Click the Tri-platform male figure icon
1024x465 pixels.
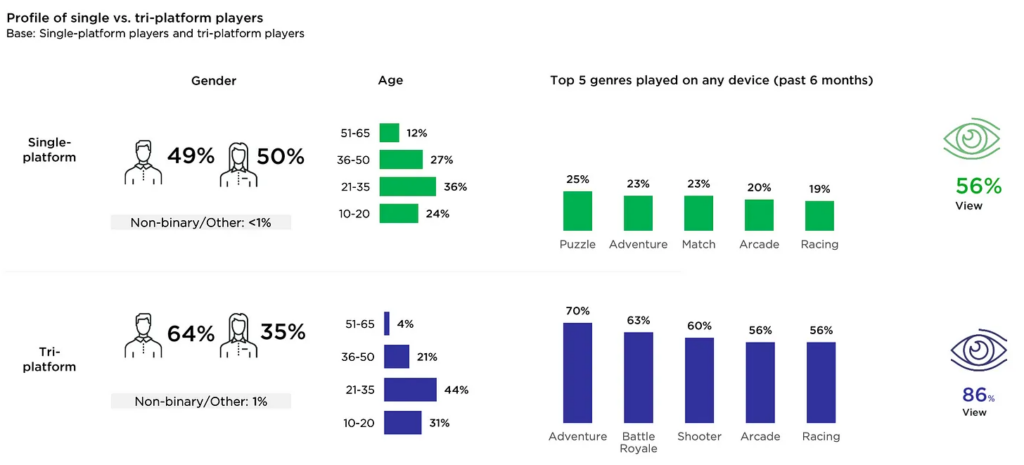(x=143, y=334)
